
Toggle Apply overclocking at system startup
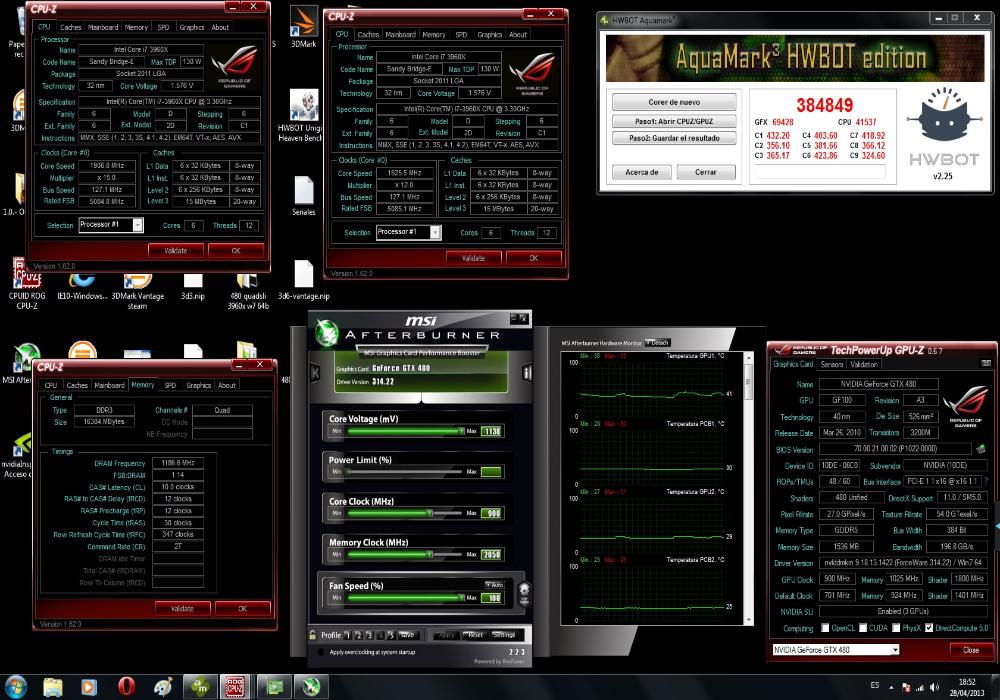pyautogui.click(x=320, y=652)
